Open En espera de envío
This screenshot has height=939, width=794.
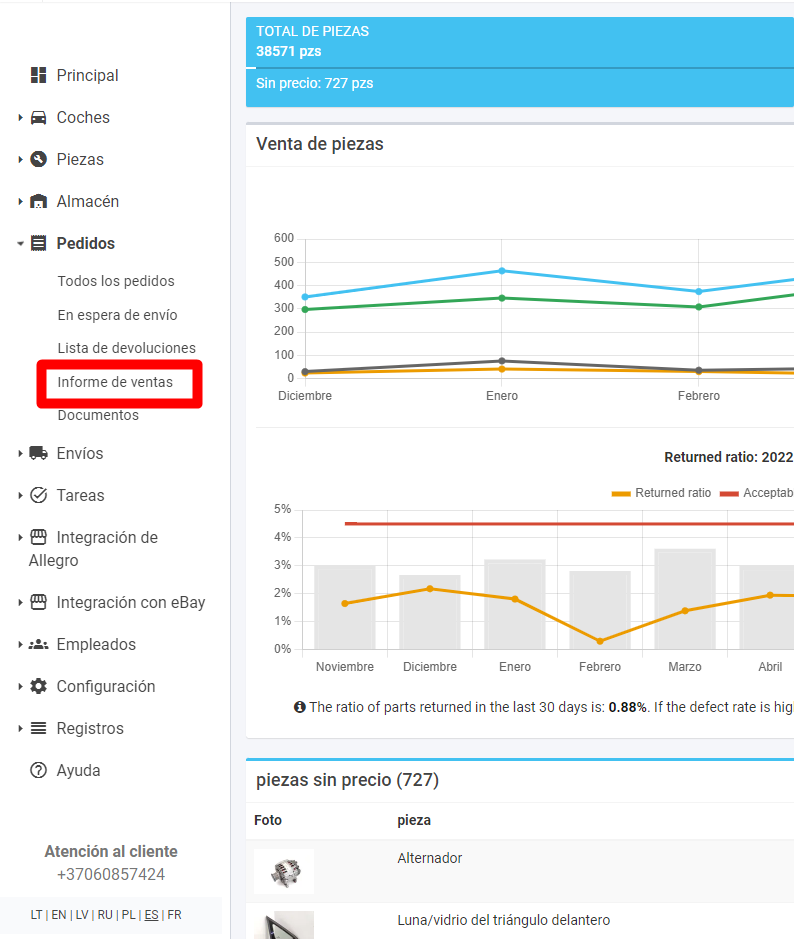[117, 315]
